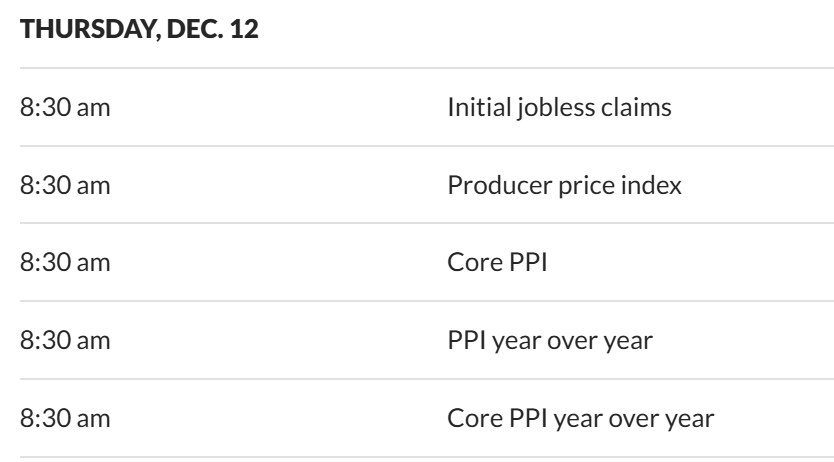Screen dimensions: 834x462
Task: Click the 8:30 am time for Initial jobless claims
Action: [65, 107]
